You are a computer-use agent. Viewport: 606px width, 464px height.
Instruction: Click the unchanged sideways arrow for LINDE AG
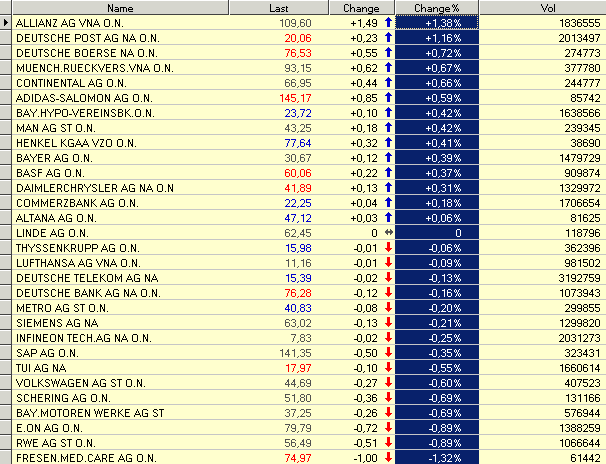(x=389, y=233)
